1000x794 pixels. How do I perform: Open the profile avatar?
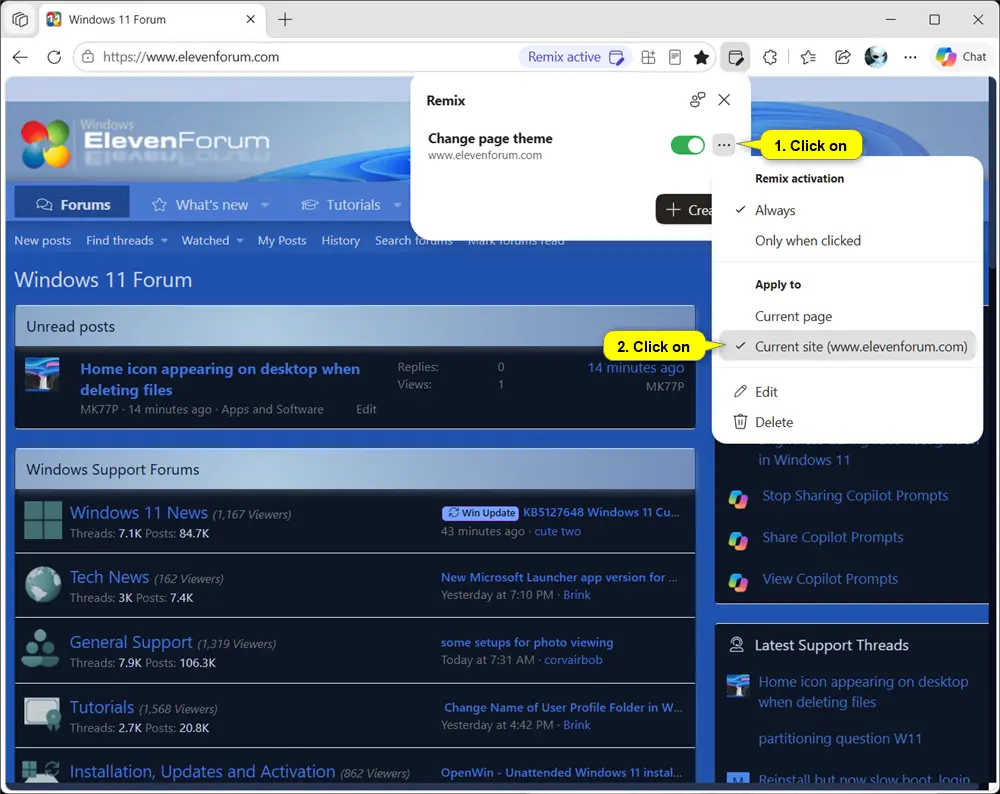coord(876,57)
